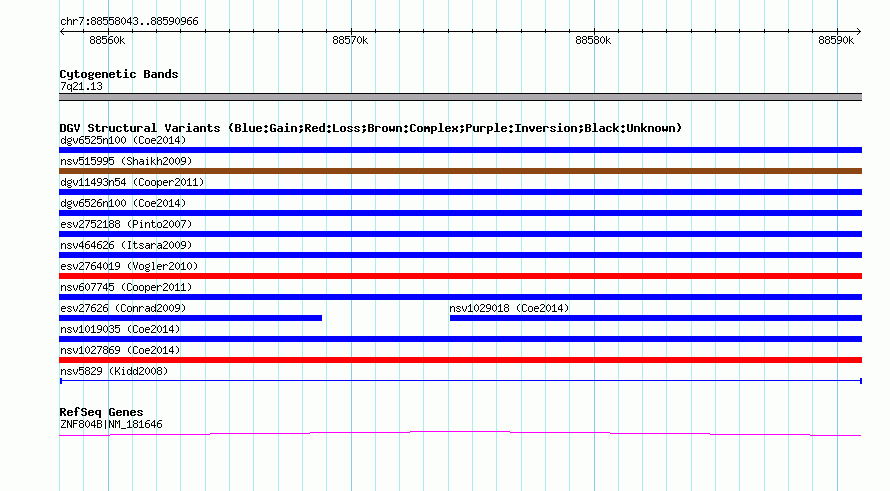Click the blue gain bar of nsv464626
Screen dimensions: 890x491
[x=460, y=255]
